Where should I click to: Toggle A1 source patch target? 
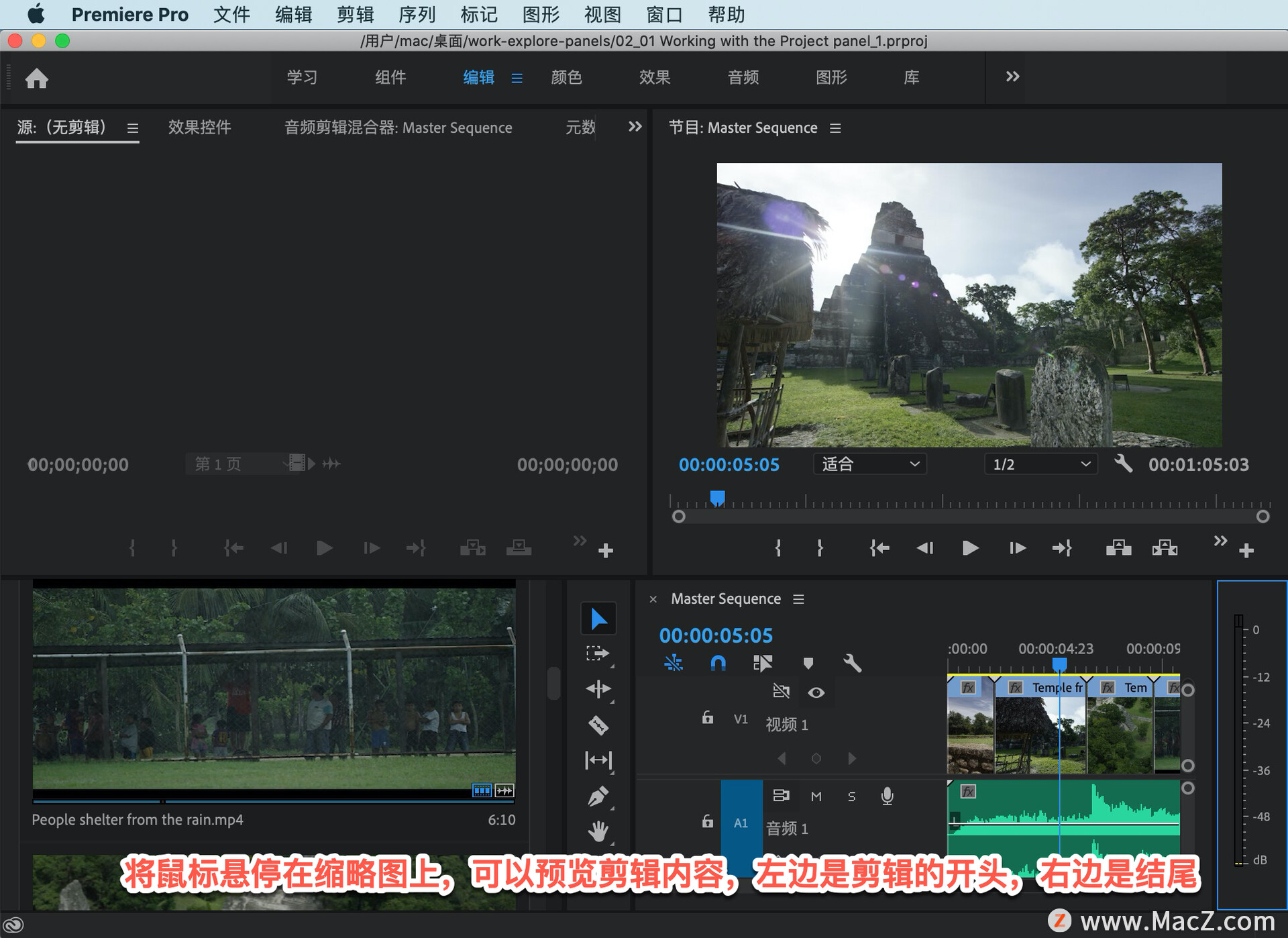741,823
